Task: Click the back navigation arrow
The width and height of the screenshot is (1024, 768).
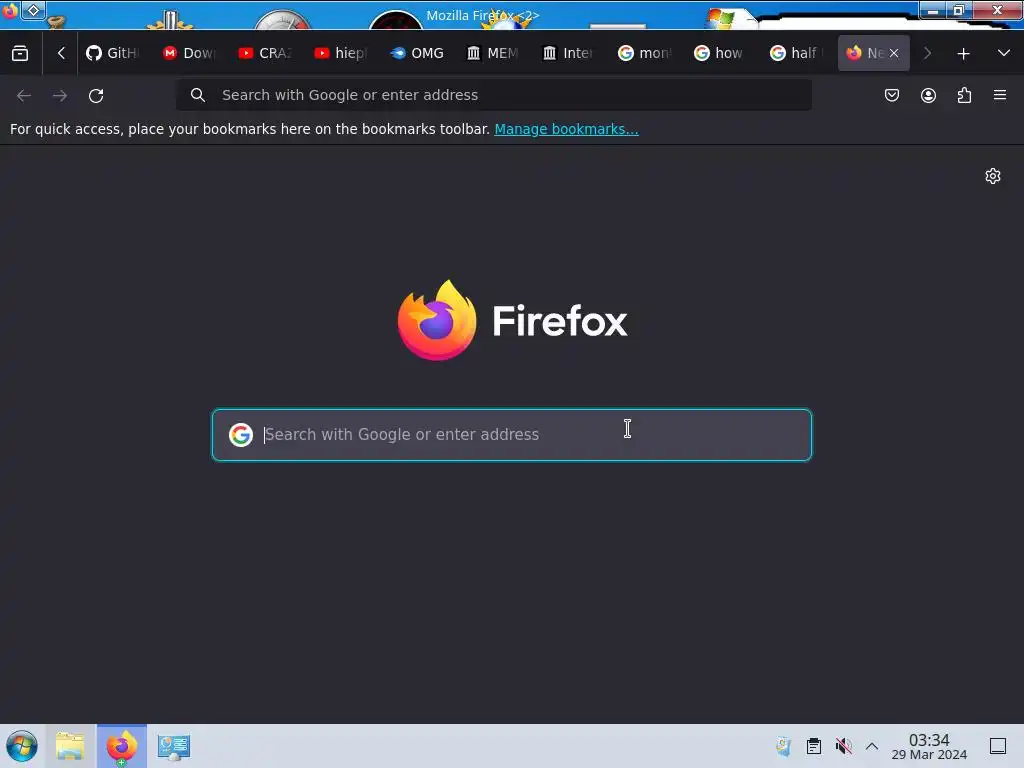Action: click(x=24, y=95)
